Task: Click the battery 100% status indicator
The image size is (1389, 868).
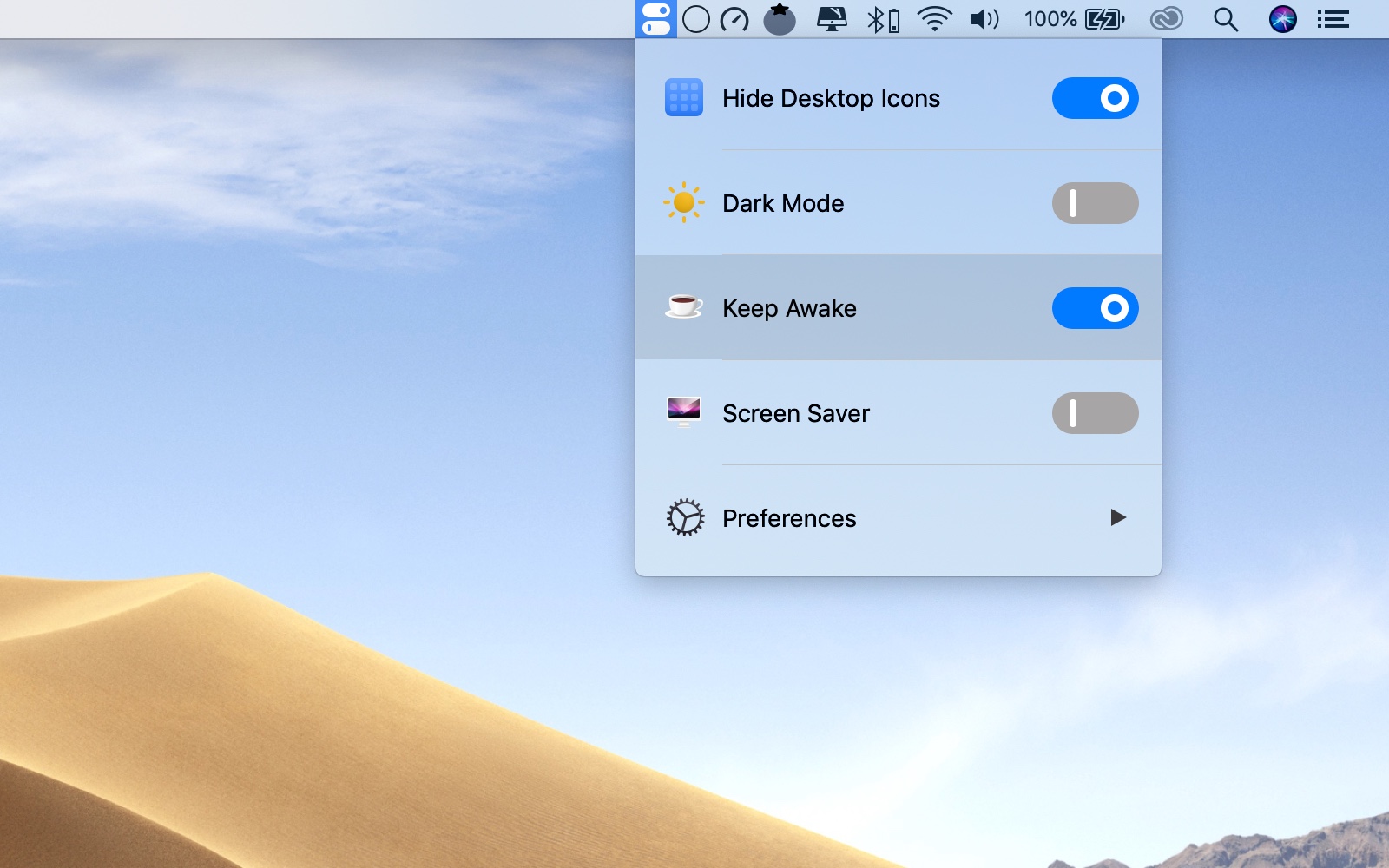Action: coord(1074,19)
